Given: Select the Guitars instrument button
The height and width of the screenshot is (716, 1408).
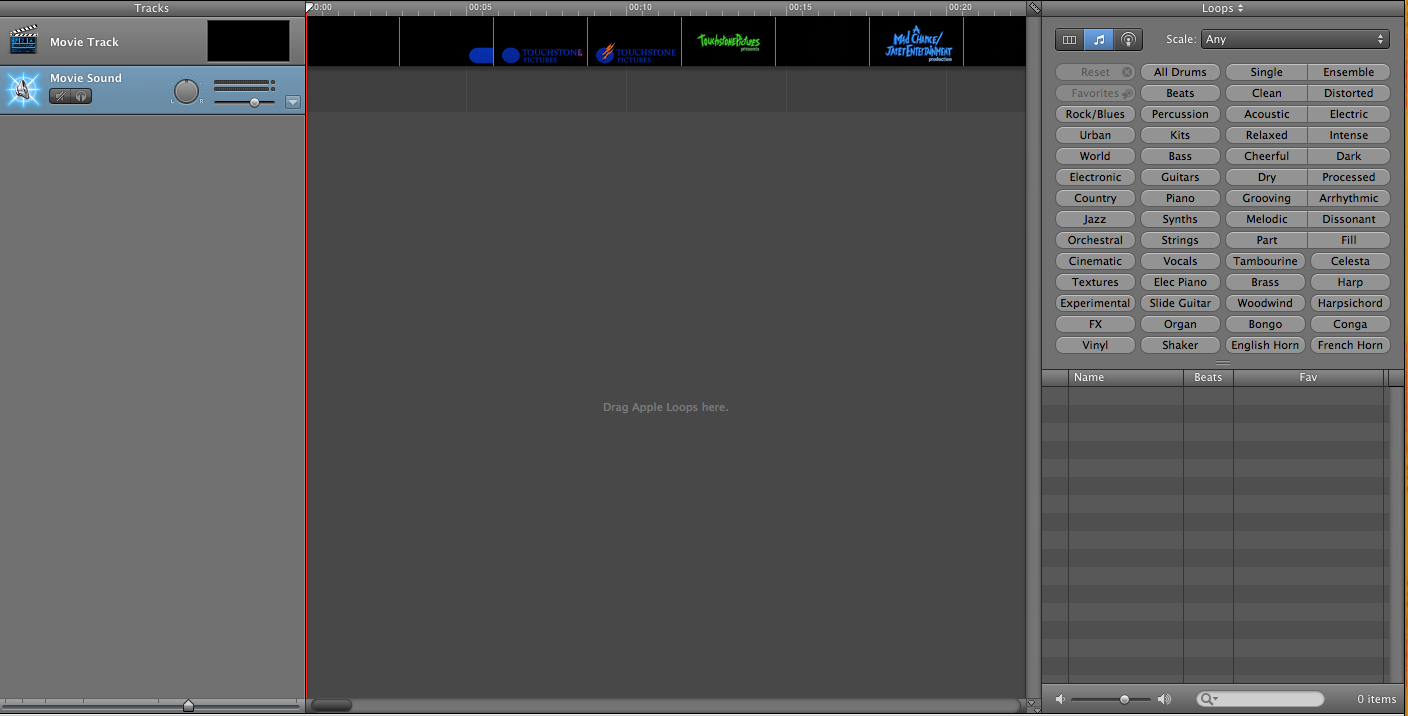Looking at the screenshot, I should pyautogui.click(x=1180, y=177).
